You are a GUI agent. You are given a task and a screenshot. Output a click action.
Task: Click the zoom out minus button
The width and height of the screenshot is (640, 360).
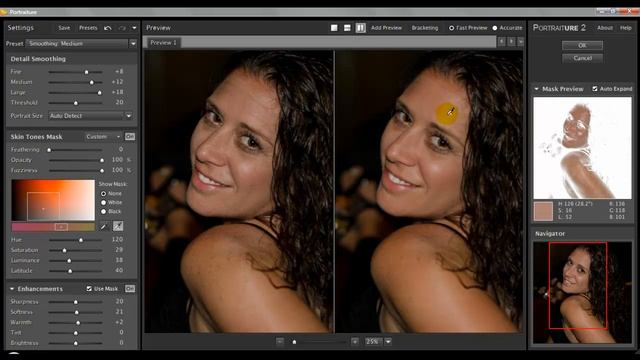click(x=280, y=341)
